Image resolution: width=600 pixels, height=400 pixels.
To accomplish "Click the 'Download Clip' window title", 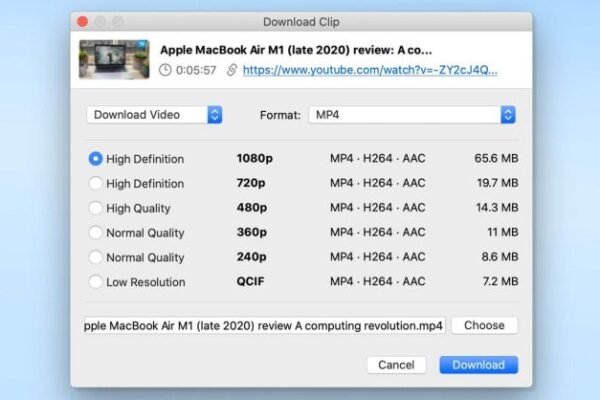I will point(301,22).
